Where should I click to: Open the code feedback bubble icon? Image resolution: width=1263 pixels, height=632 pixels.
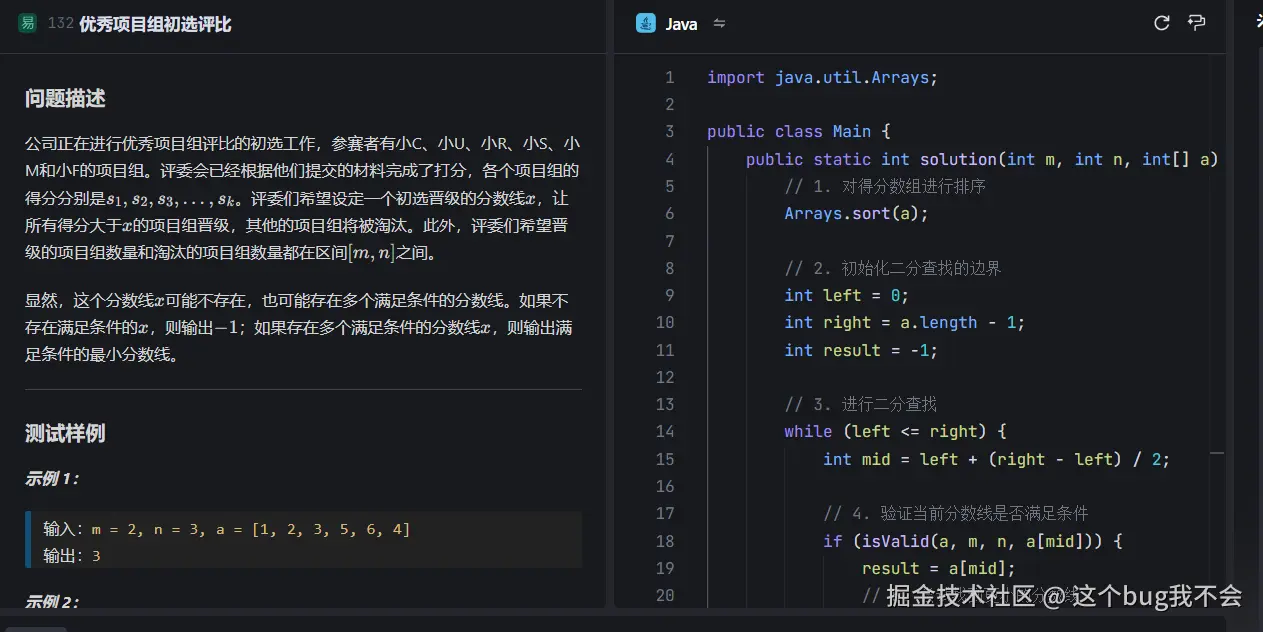tap(1197, 22)
